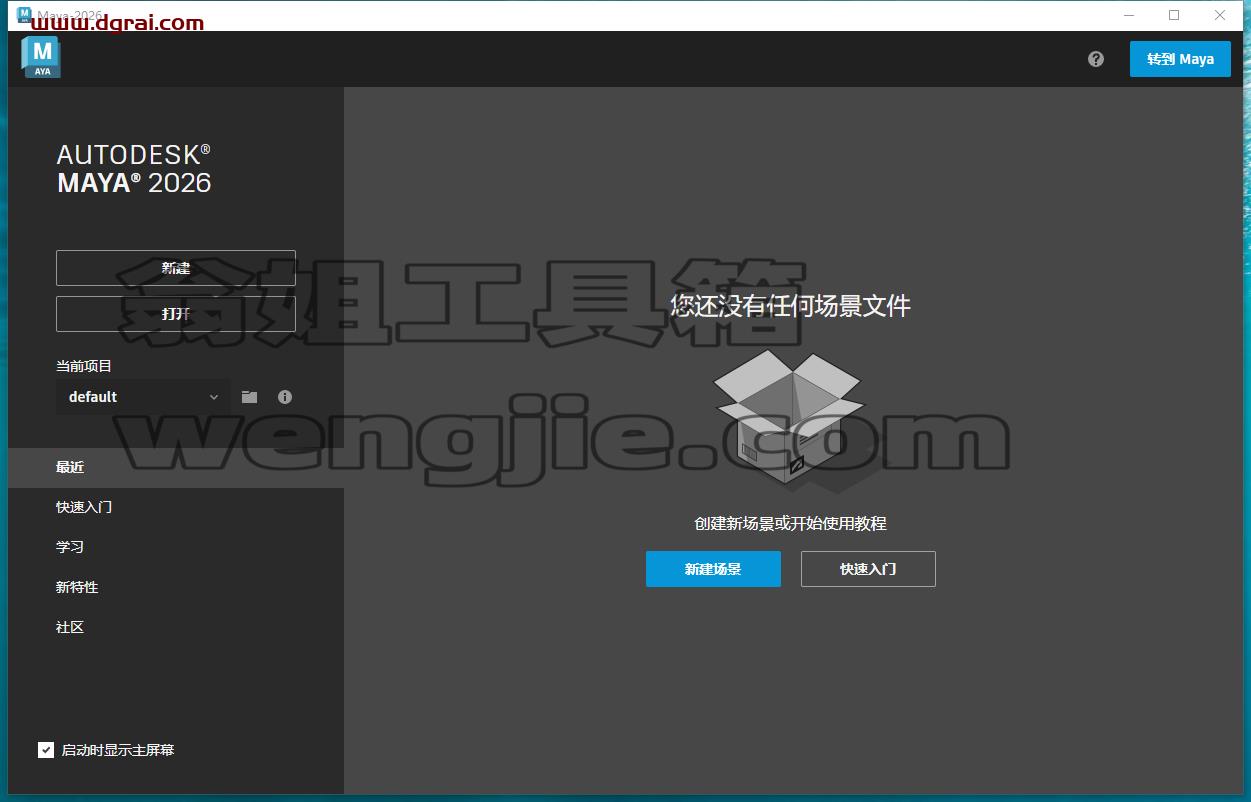Image resolution: width=1251 pixels, height=802 pixels.
Task: Click the Maya icon in title bar
Action: click(24, 15)
